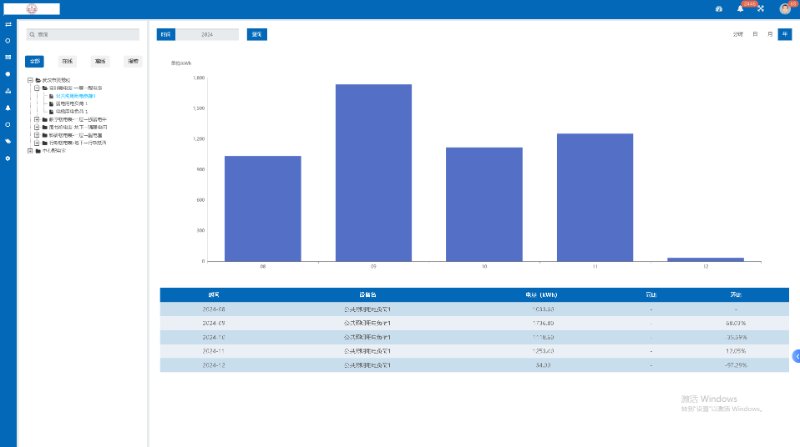Screen dimensions: 800x447
Task: Expand the last top-level tree folder
Action: point(30,150)
